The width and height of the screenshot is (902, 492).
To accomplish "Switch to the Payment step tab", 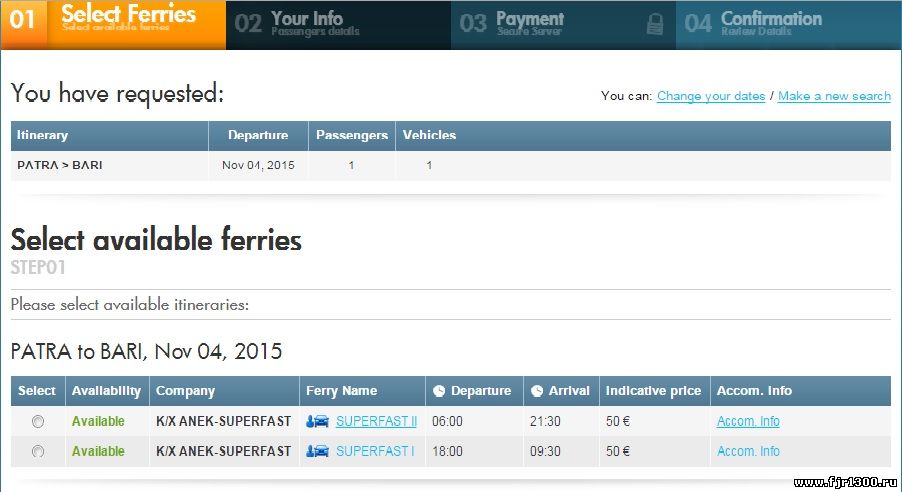I will coord(563,25).
